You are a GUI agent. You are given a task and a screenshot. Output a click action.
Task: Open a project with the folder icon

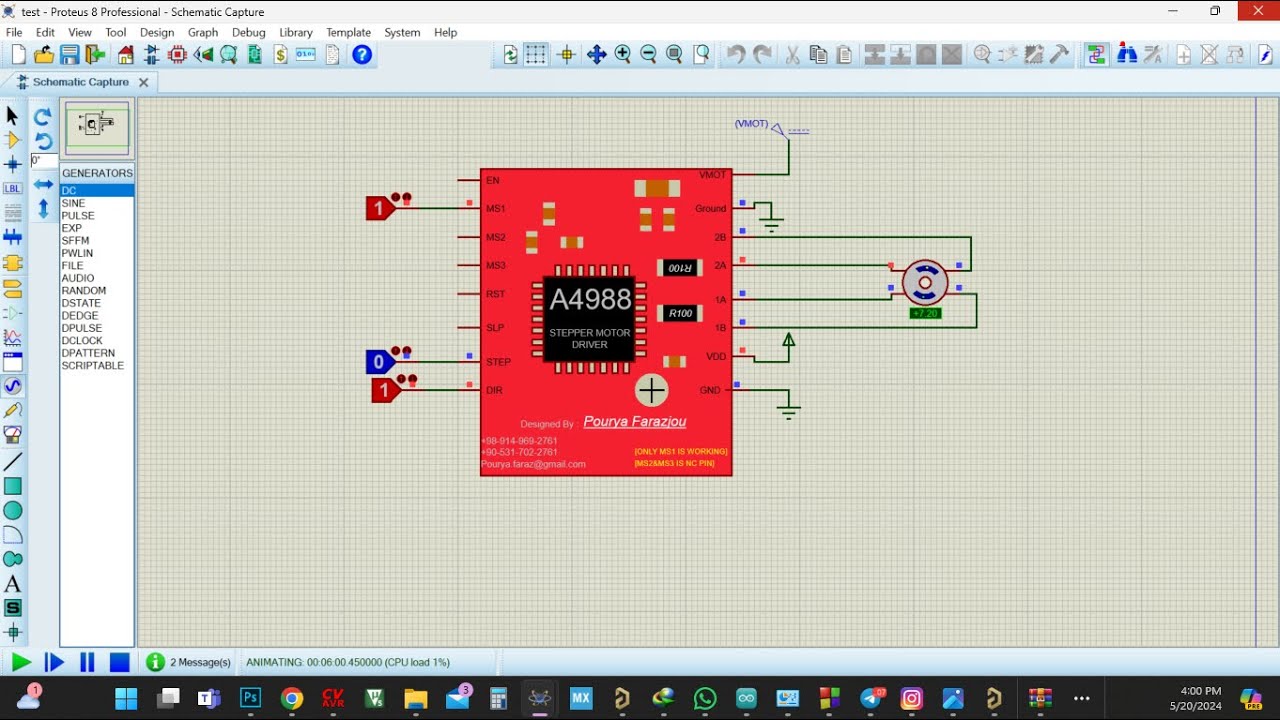(x=45, y=55)
